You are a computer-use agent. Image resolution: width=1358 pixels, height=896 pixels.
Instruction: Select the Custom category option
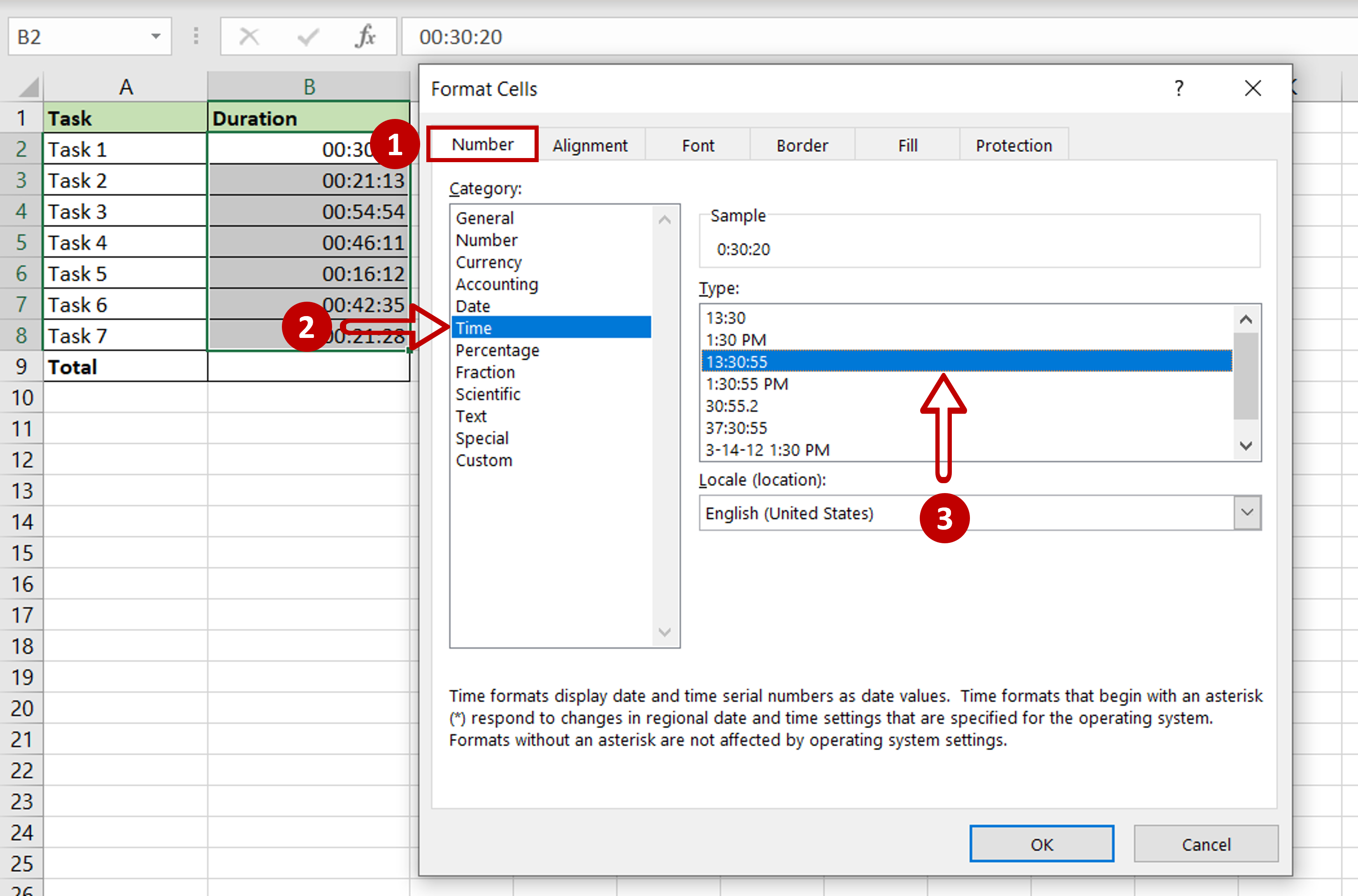[x=484, y=460]
